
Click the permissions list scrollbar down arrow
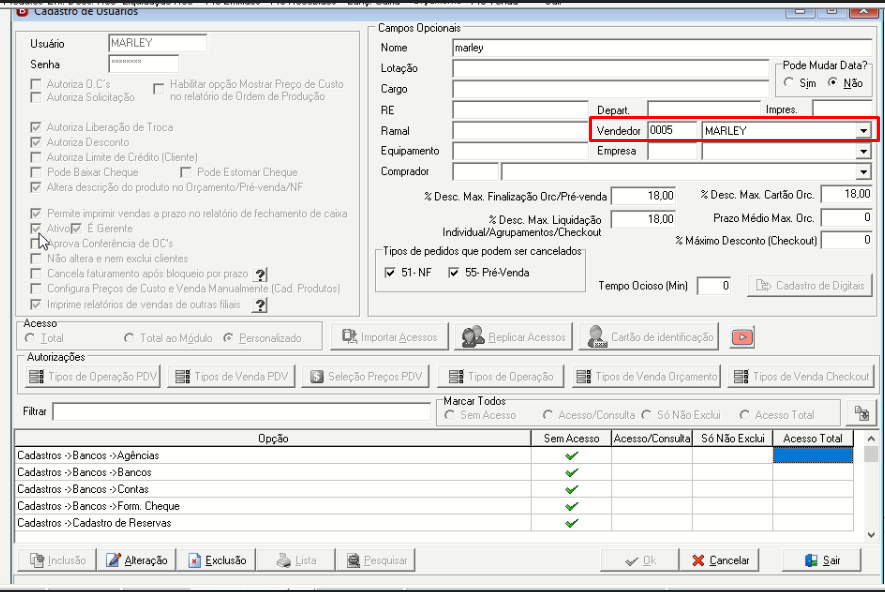coord(871,534)
